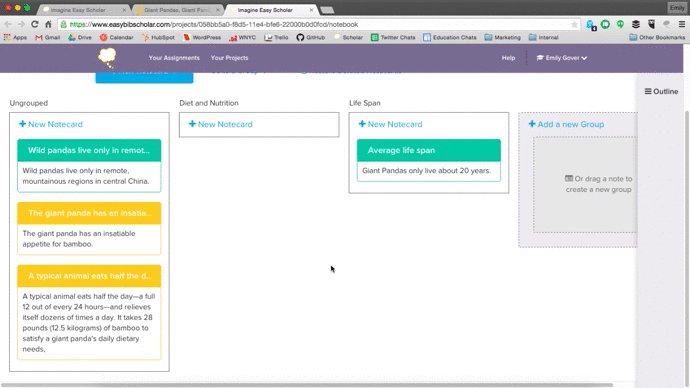The image size is (690, 388).
Task: Click the browser address bar URL
Action: click(214, 25)
